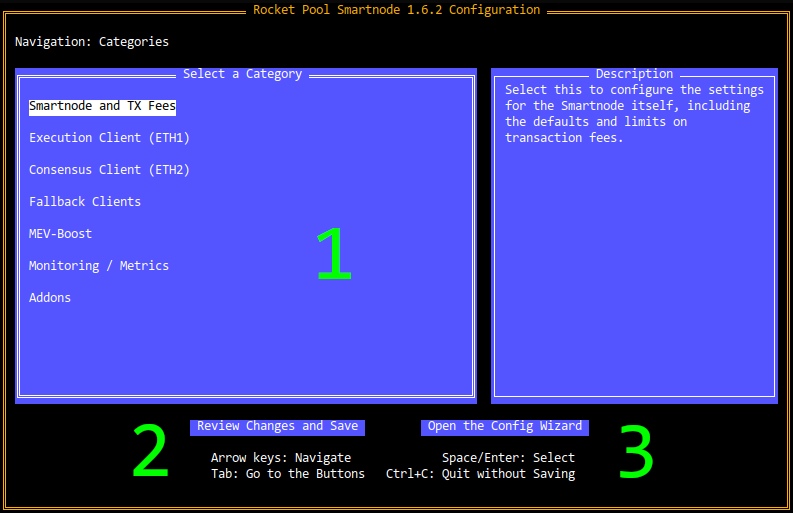Image resolution: width=793 pixels, height=513 pixels.
Task: Open the Execution Client (ETH1) category
Action: click(109, 138)
